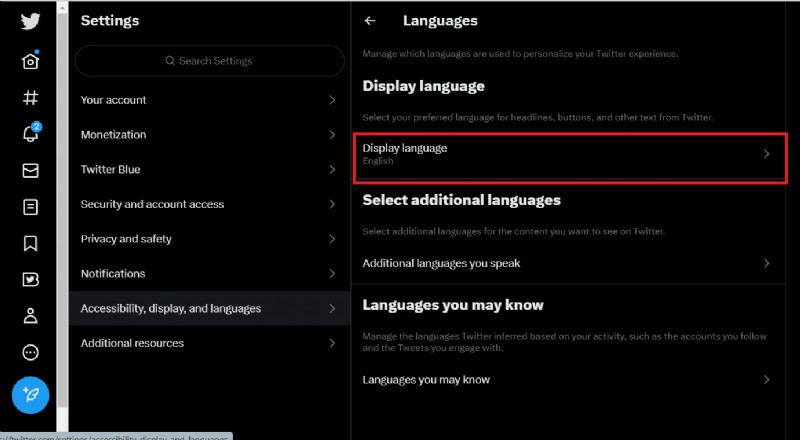Click the Languages page title

440,21
